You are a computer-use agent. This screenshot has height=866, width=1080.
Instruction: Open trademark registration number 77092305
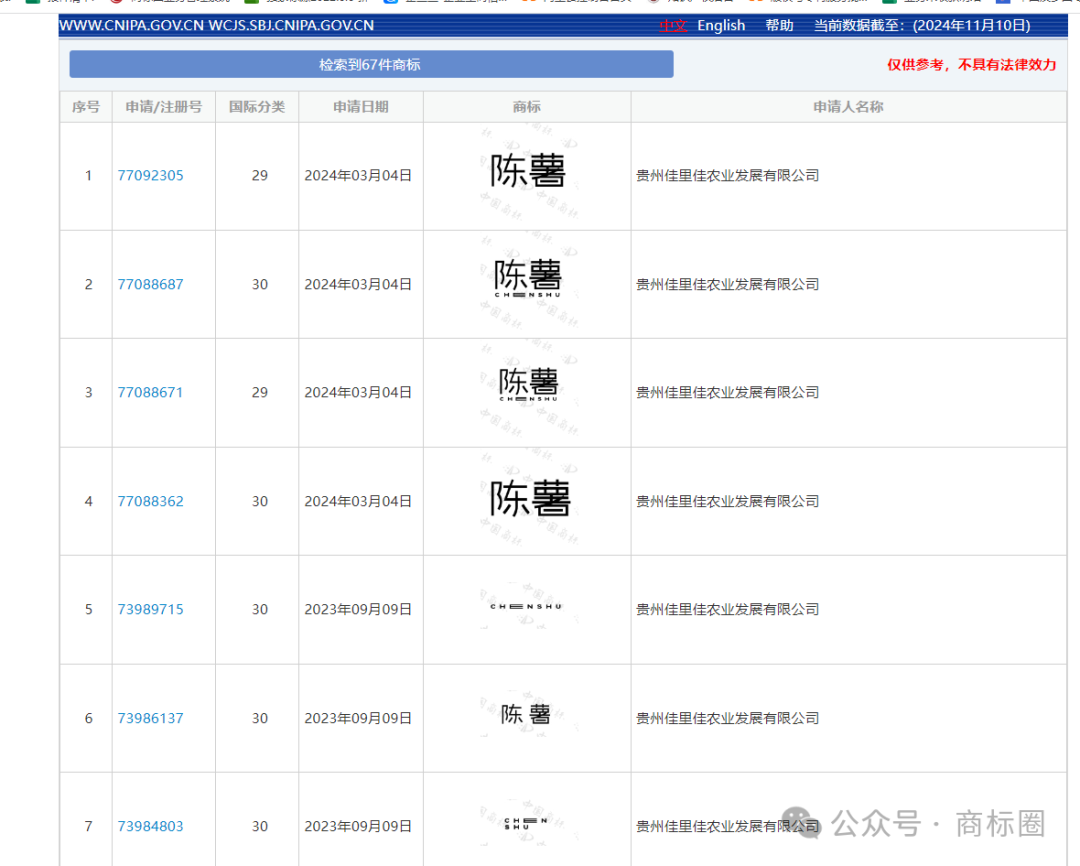pos(150,176)
